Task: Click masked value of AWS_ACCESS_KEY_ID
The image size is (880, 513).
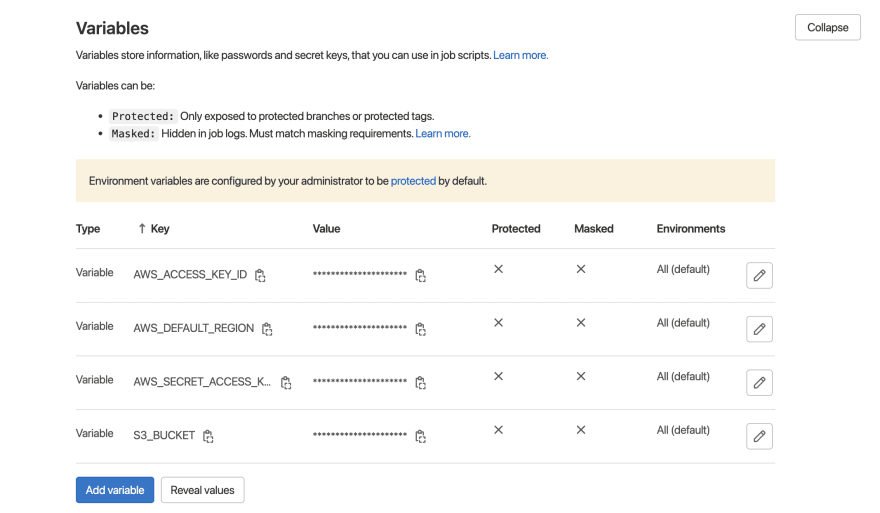Action: coord(360,273)
